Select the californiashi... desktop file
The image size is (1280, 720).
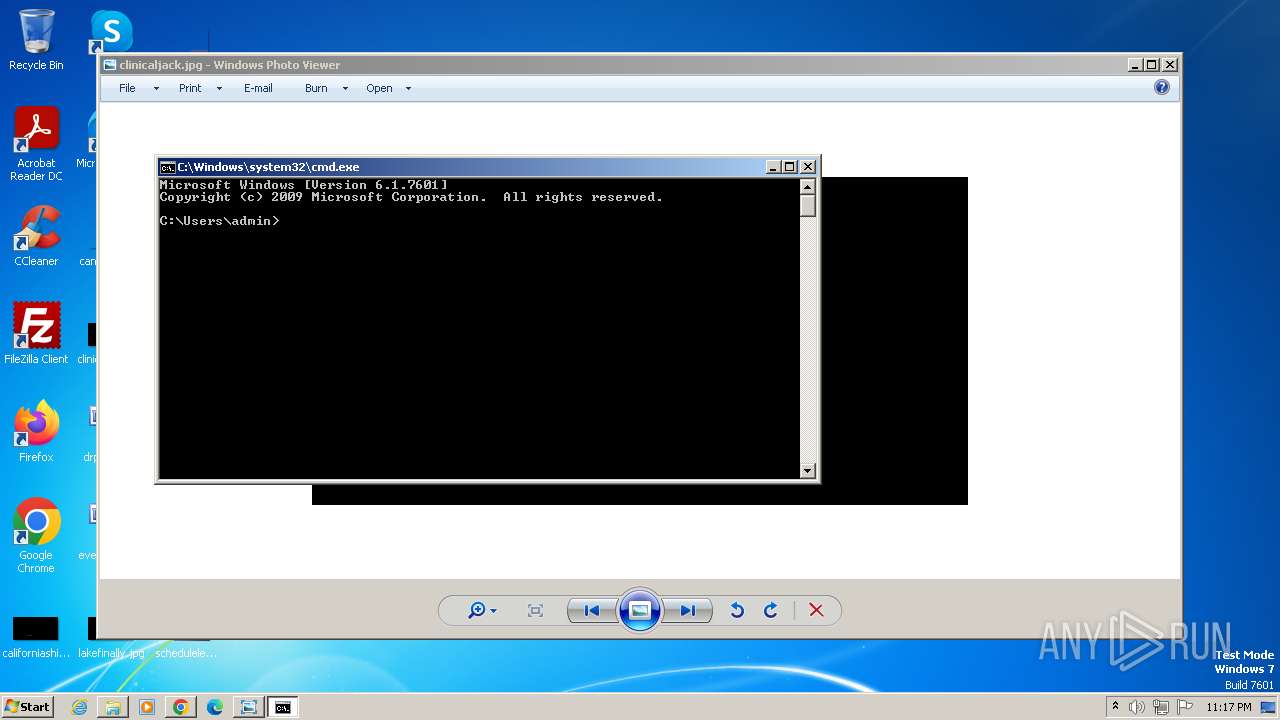click(x=36, y=638)
